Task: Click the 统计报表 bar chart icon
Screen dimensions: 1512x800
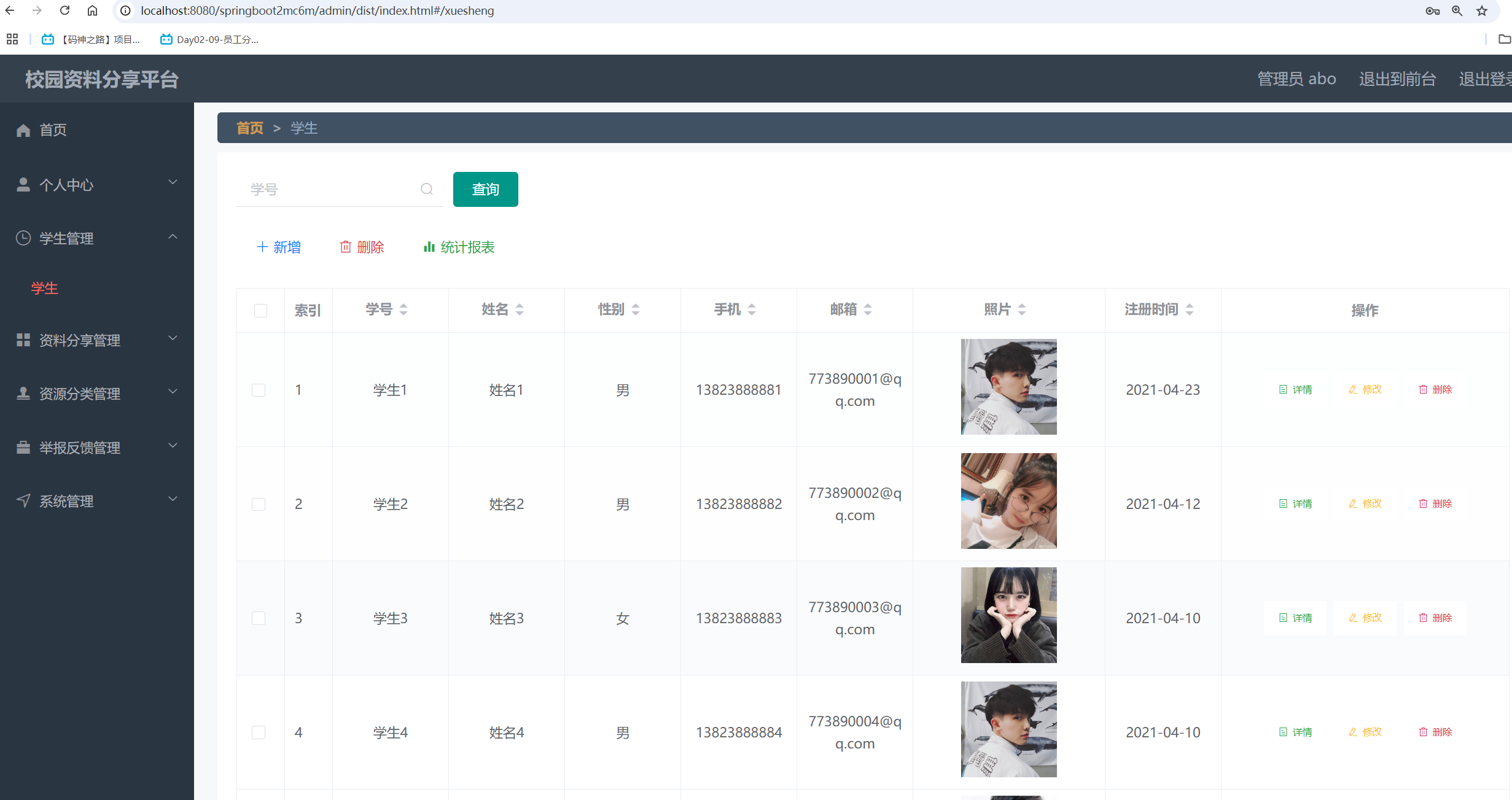Action: [x=429, y=247]
